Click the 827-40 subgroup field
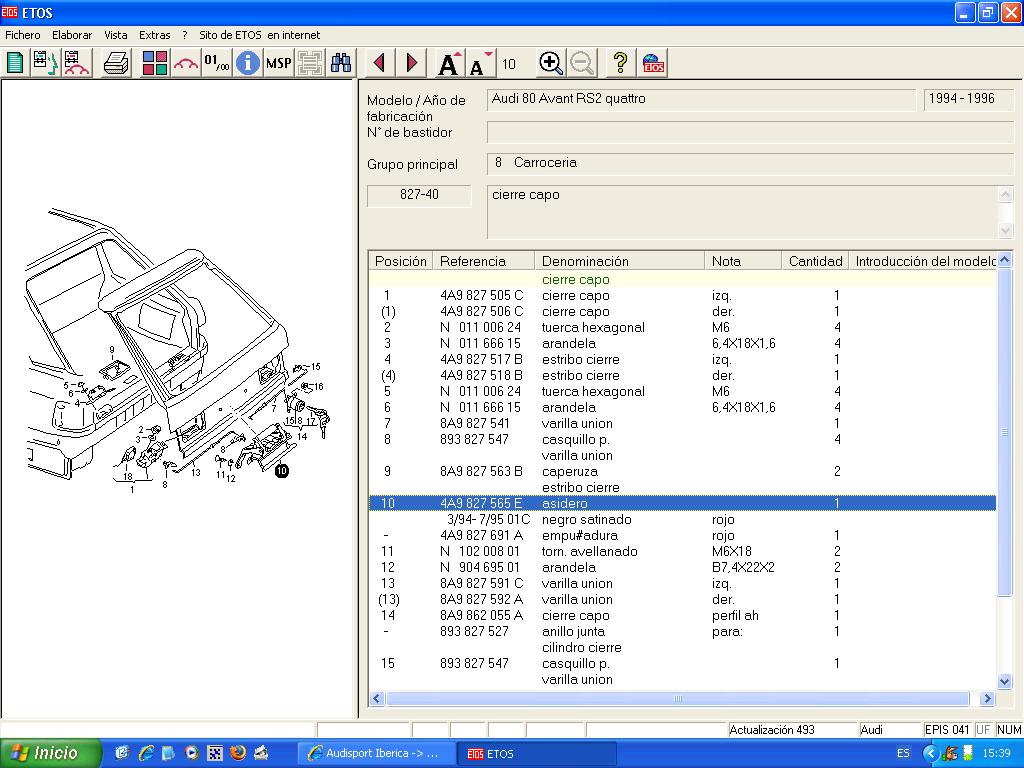1024x768 pixels. tap(419, 195)
